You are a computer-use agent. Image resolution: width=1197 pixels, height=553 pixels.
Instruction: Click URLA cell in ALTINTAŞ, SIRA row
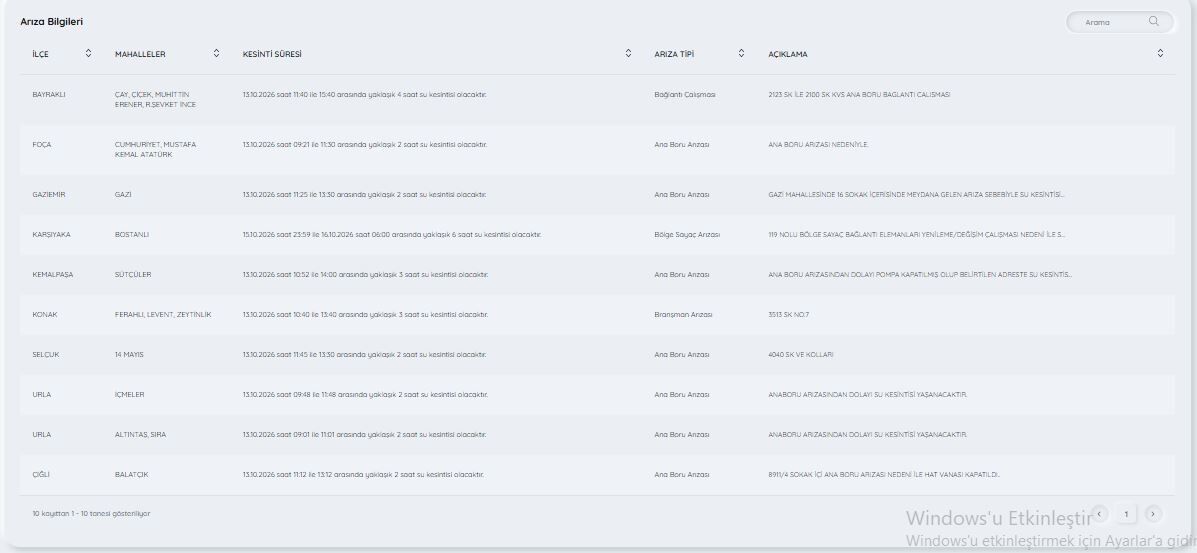pos(42,435)
